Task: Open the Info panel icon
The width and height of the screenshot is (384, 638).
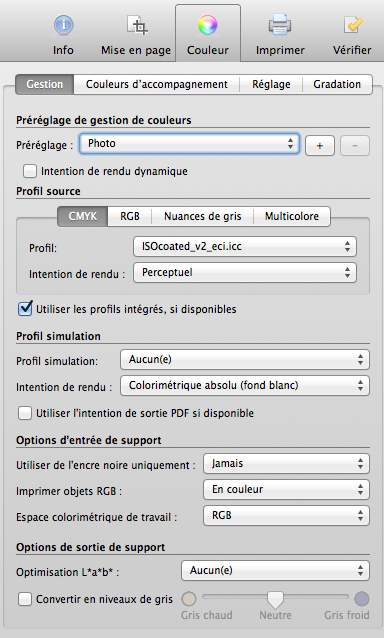Action: point(63,25)
